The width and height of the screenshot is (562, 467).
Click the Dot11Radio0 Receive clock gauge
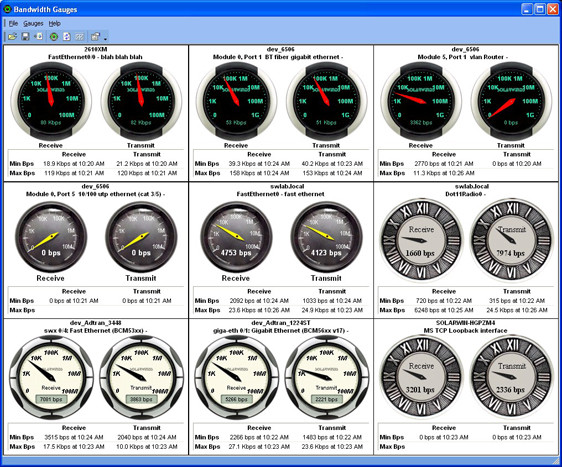point(421,240)
